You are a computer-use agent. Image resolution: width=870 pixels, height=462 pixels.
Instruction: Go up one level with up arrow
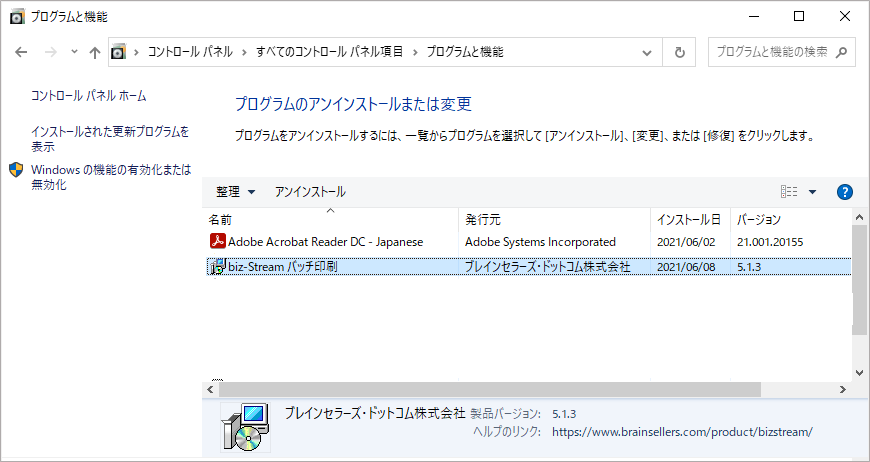(95, 52)
